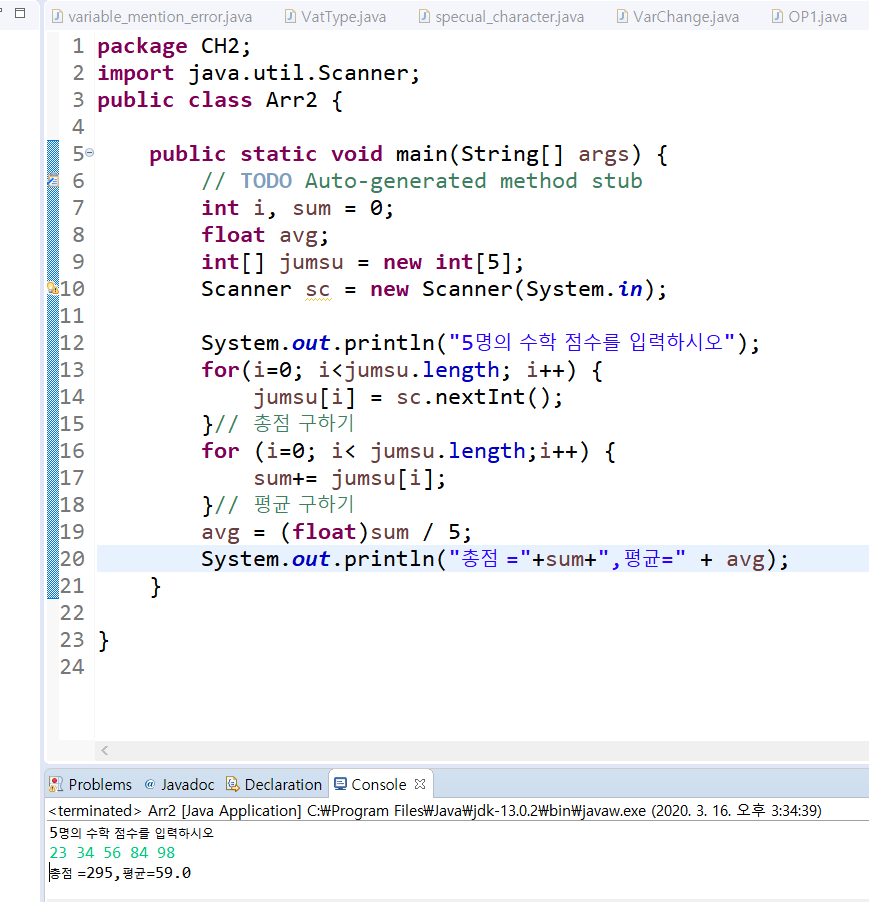
Task: Close the Console view with its X icon
Action: [420, 784]
